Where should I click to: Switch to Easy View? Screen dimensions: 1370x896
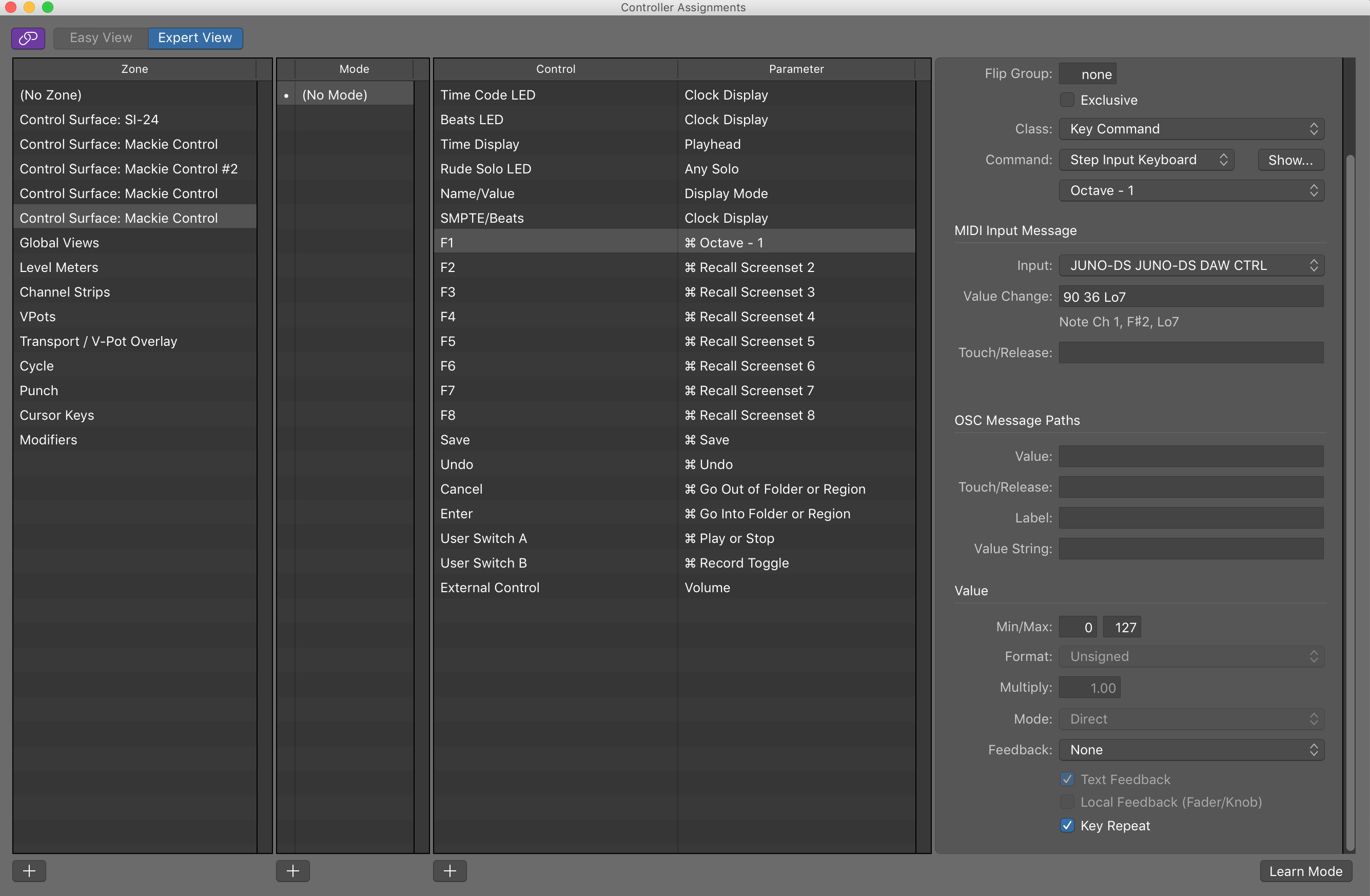click(101, 38)
